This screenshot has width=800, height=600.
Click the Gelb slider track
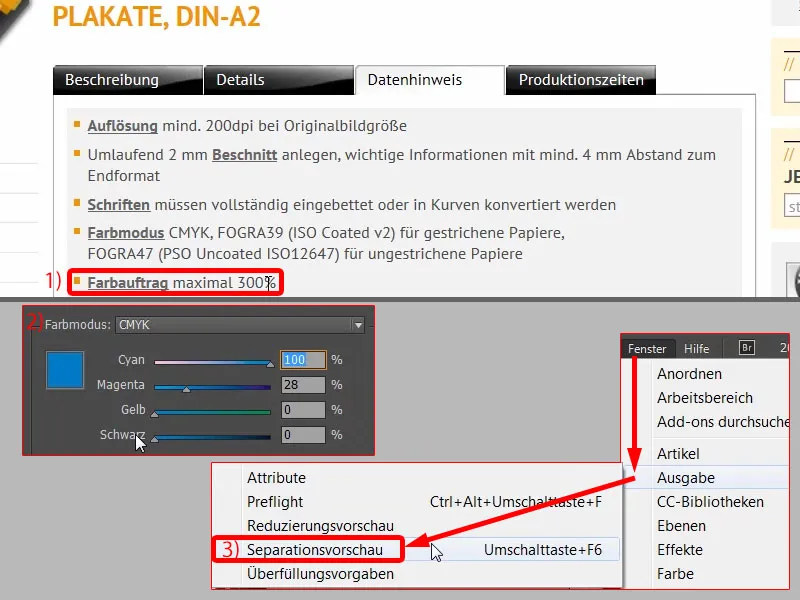[x=212, y=412]
